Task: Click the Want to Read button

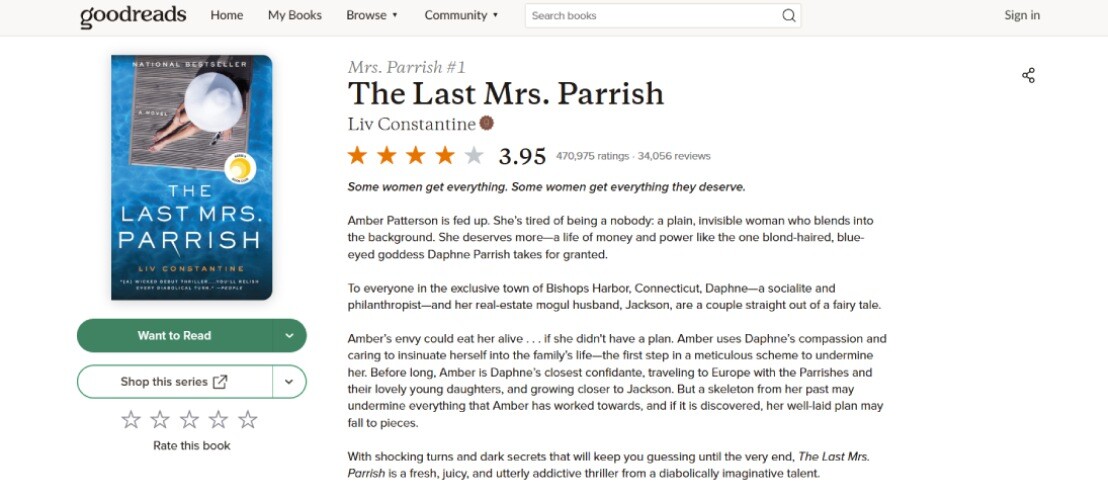Action: (175, 336)
